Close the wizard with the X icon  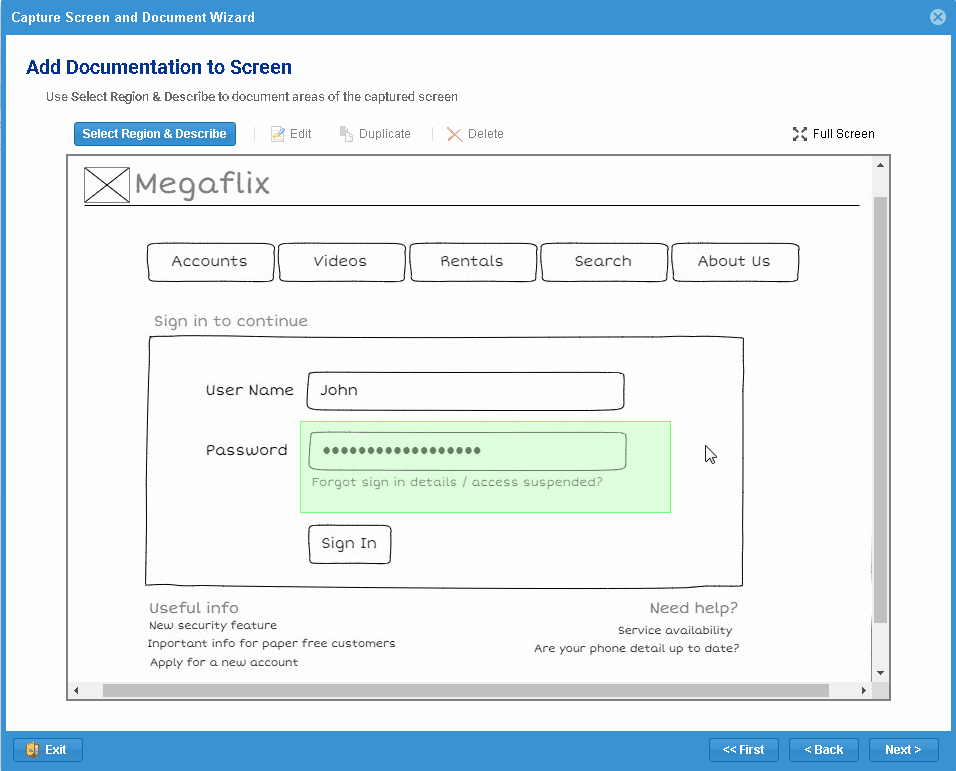937,17
